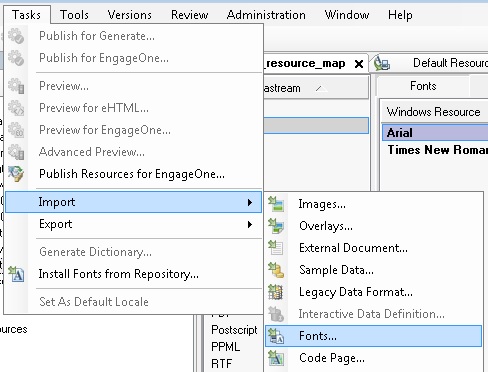Select the RTF list entry

(x=222, y=363)
